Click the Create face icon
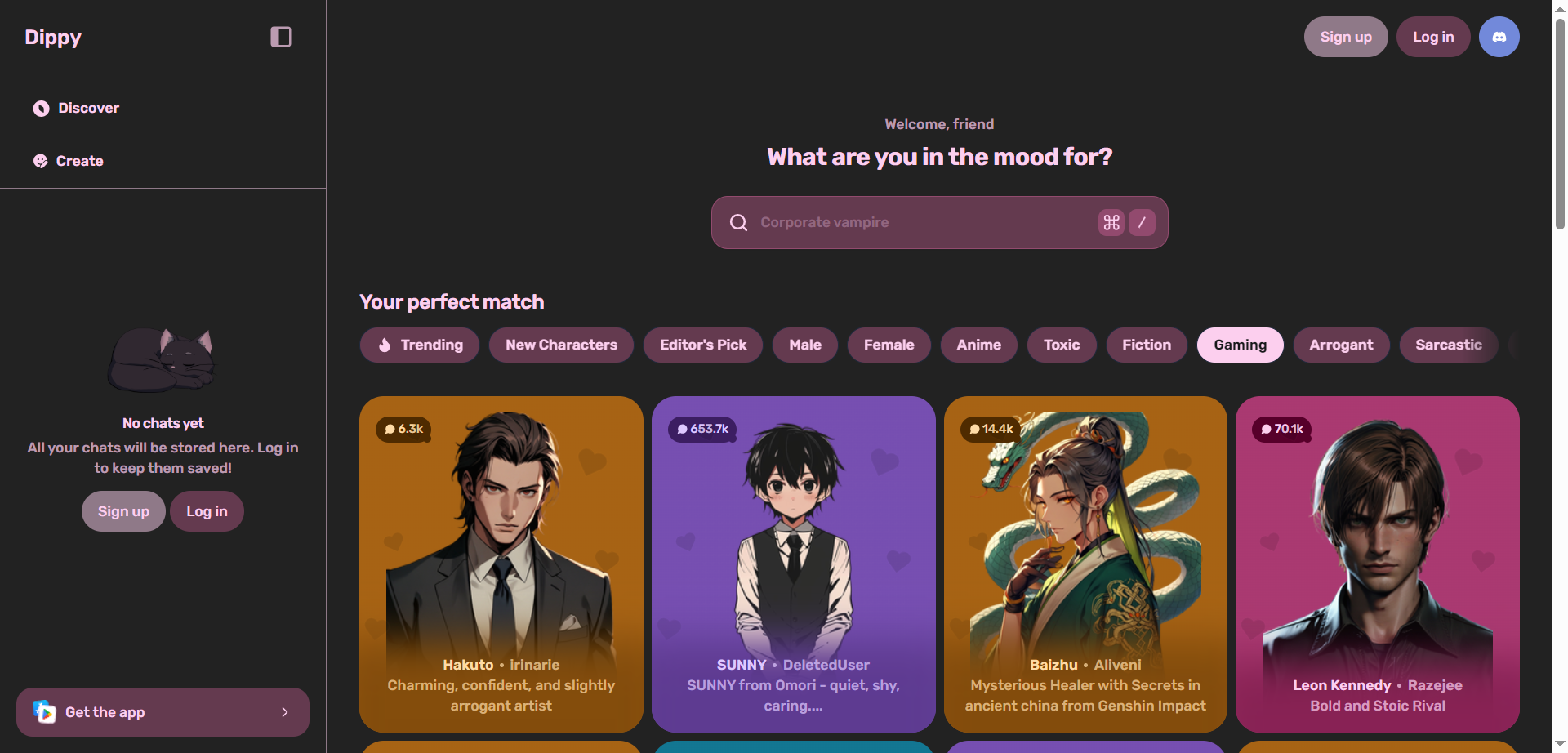1568x753 pixels. coord(40,161)
